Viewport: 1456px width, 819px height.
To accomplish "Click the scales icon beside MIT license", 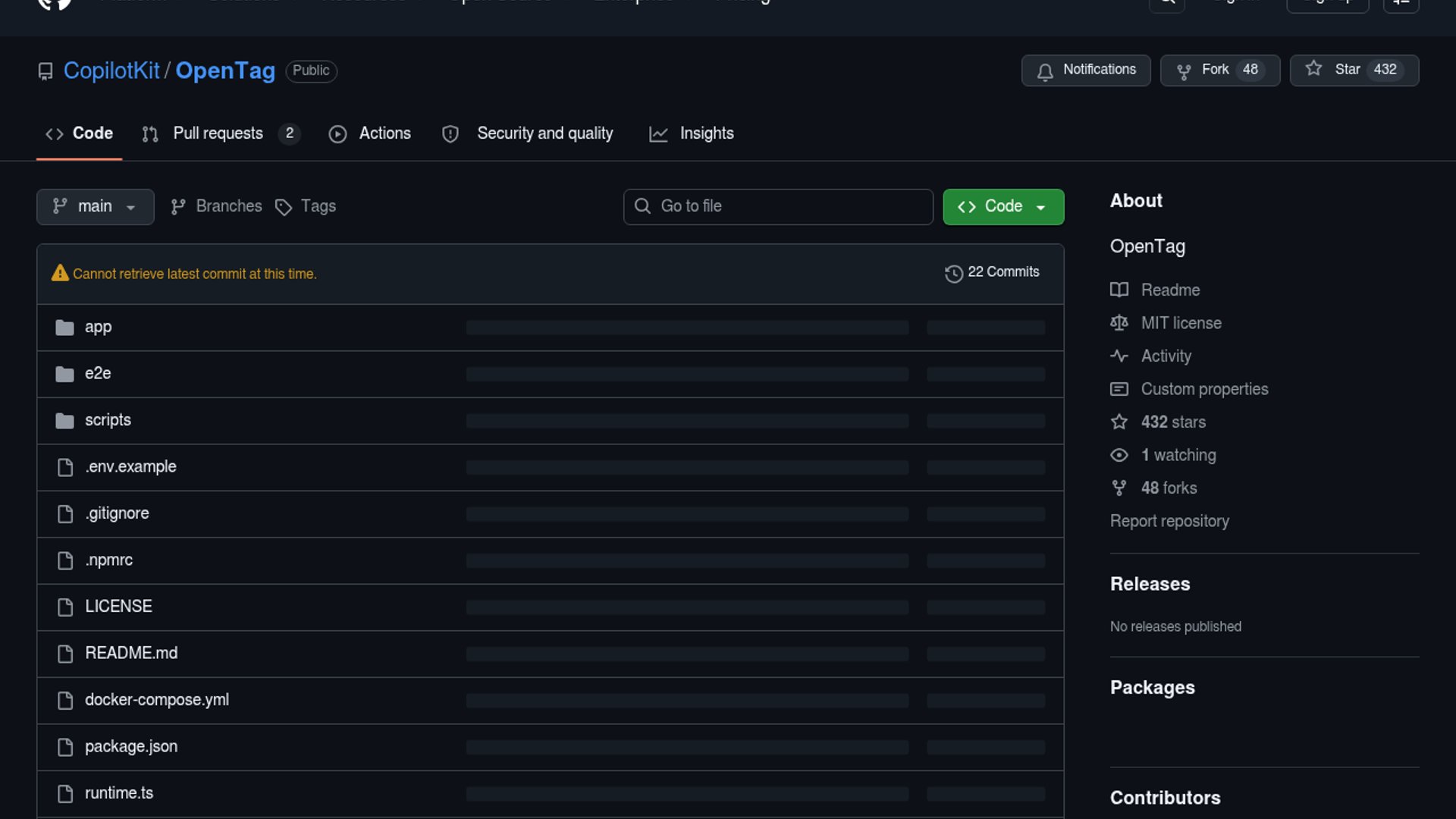I will pos(1119,323).
